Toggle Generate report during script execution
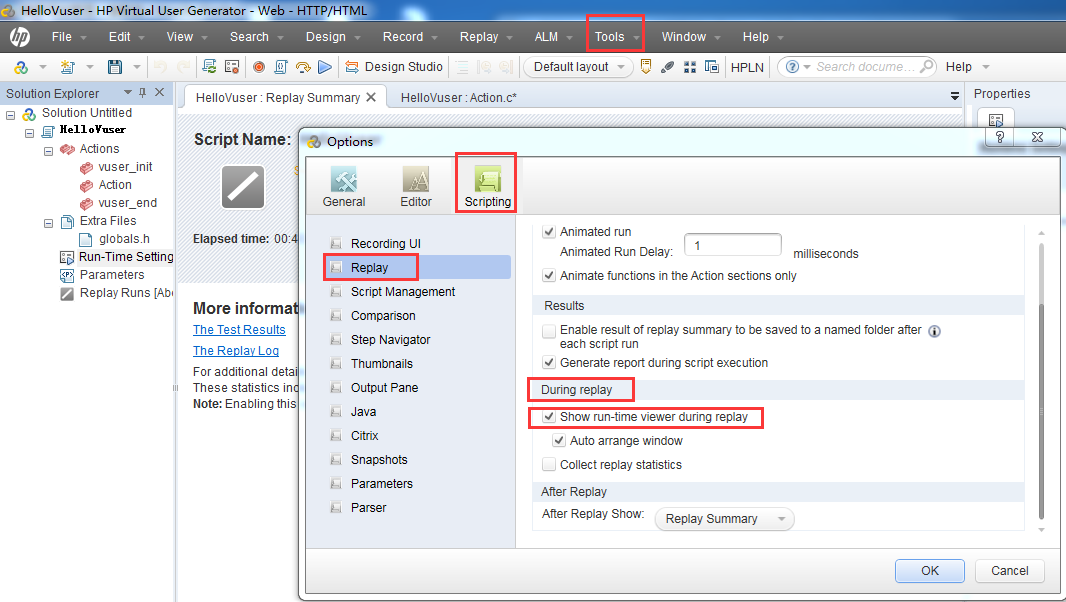 coord(549,363)
